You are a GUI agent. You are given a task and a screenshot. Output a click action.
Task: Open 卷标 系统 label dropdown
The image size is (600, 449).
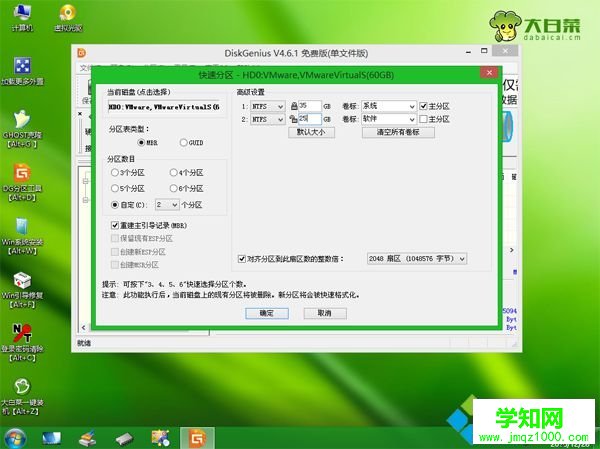tap(388, 106)
